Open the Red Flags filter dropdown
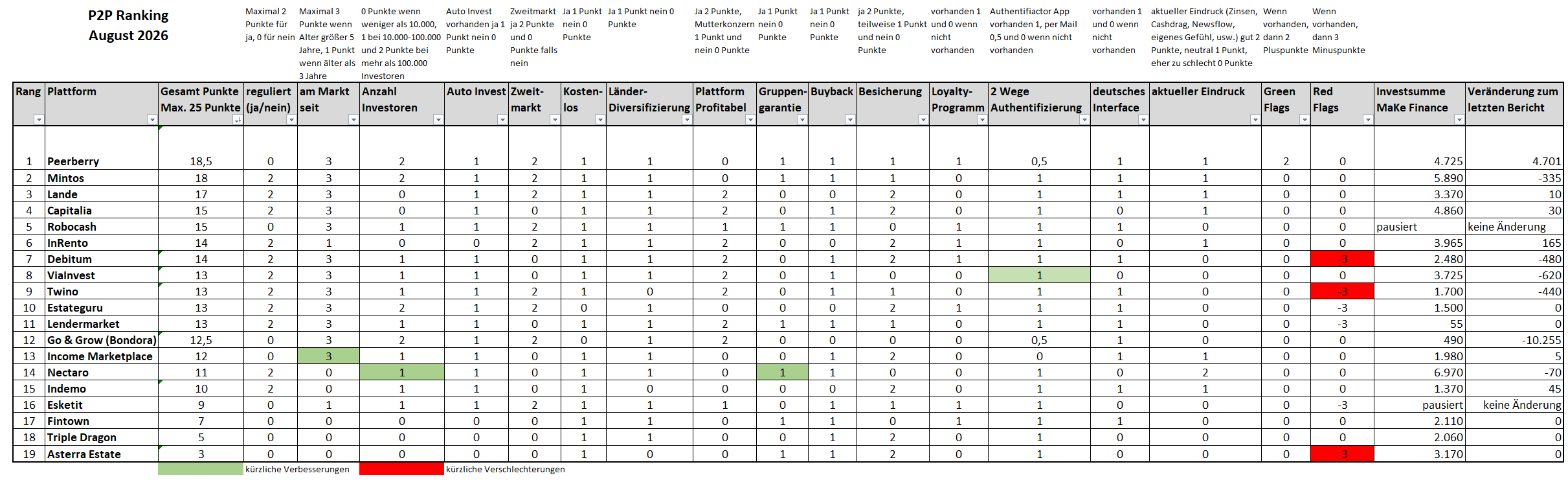Screen dimensions: 1568x482 coord(1368,119)
